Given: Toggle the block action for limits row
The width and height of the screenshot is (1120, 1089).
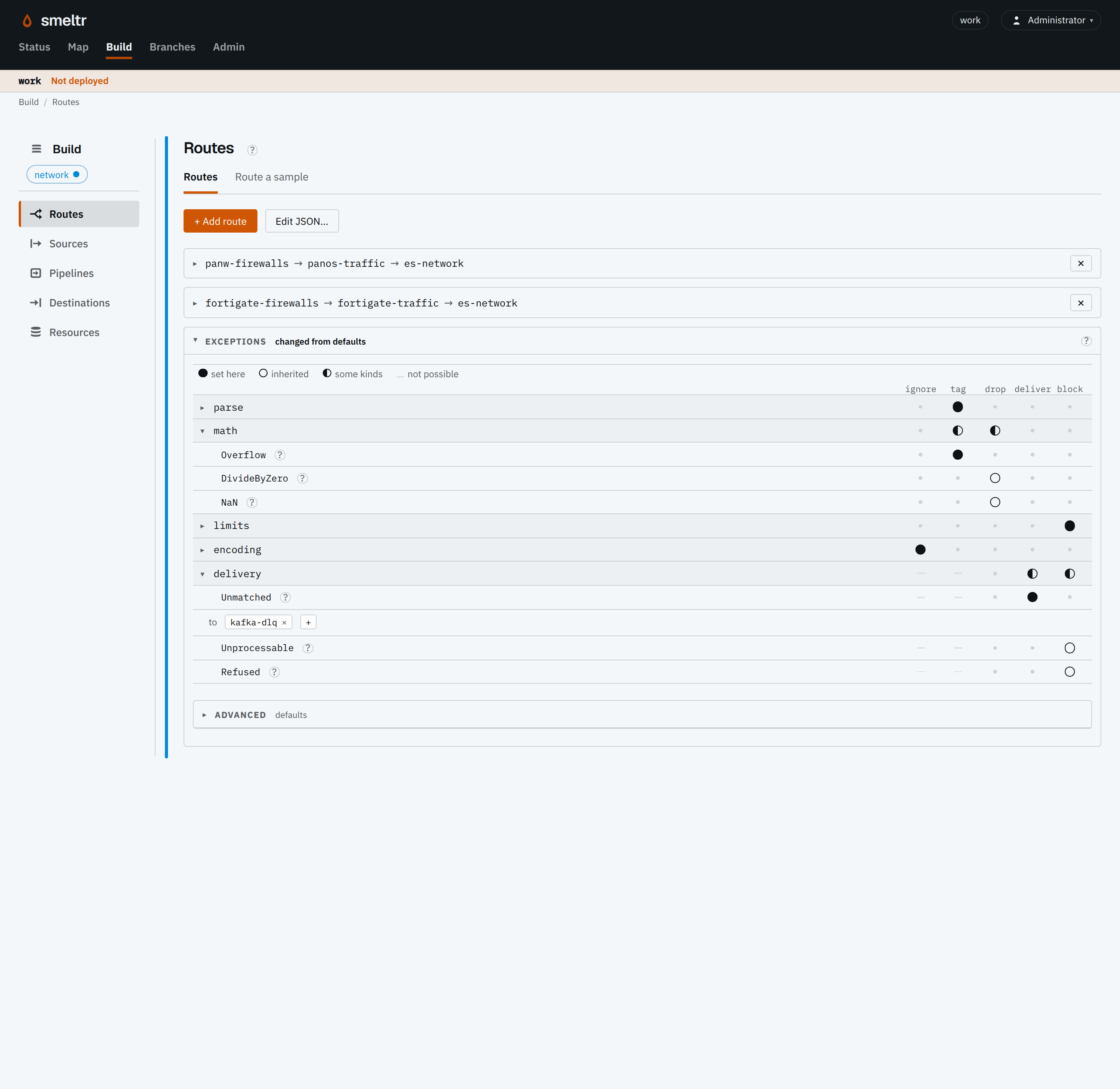Looking at the screenshot, I should coord(1070,525).
